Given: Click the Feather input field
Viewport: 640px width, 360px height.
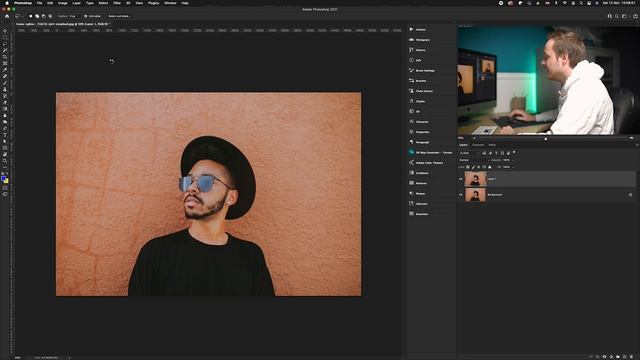Looking at the screenshot, I should (74, 16).
